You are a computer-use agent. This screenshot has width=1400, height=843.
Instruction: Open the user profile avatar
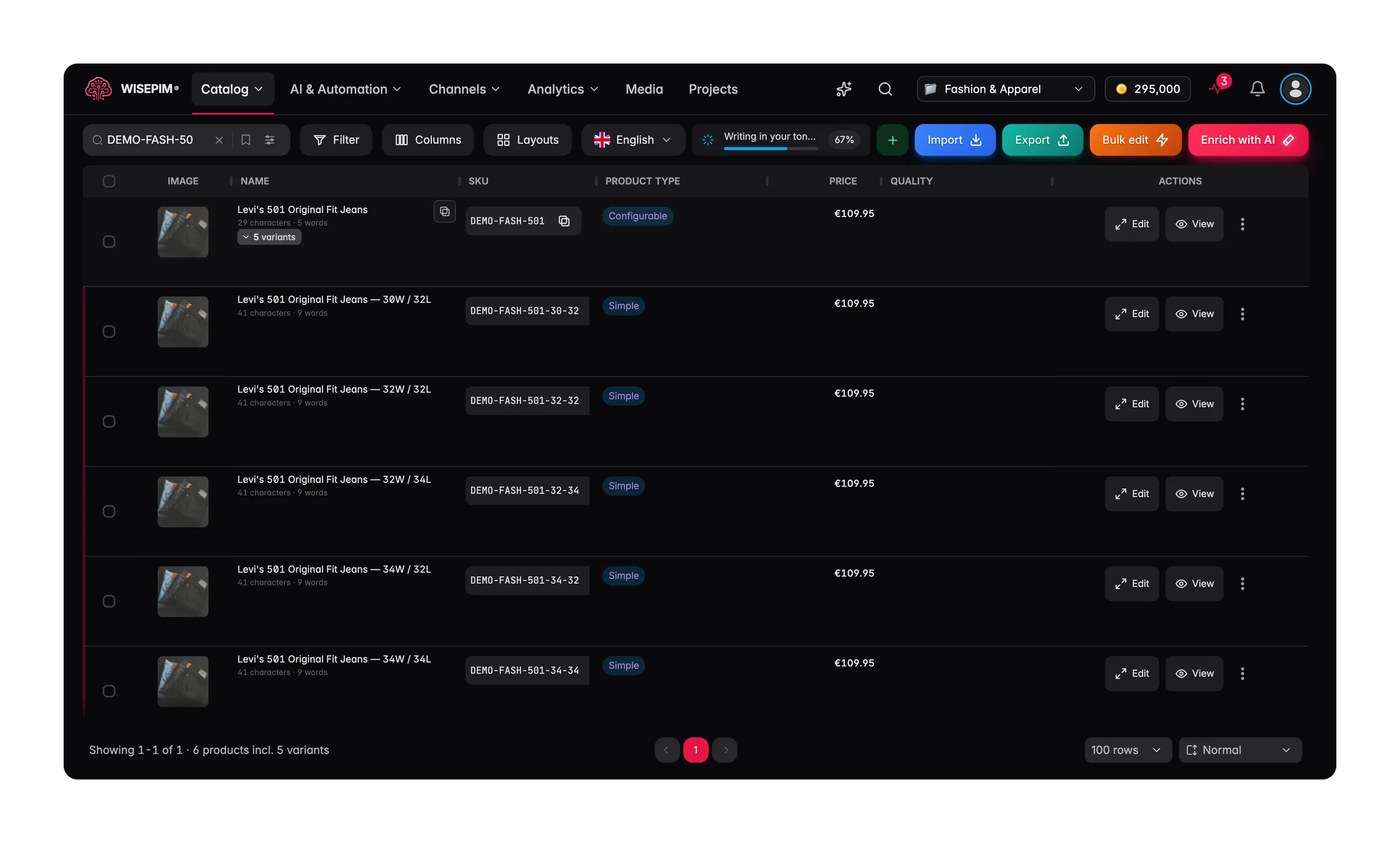click(x=1295, y=89)
